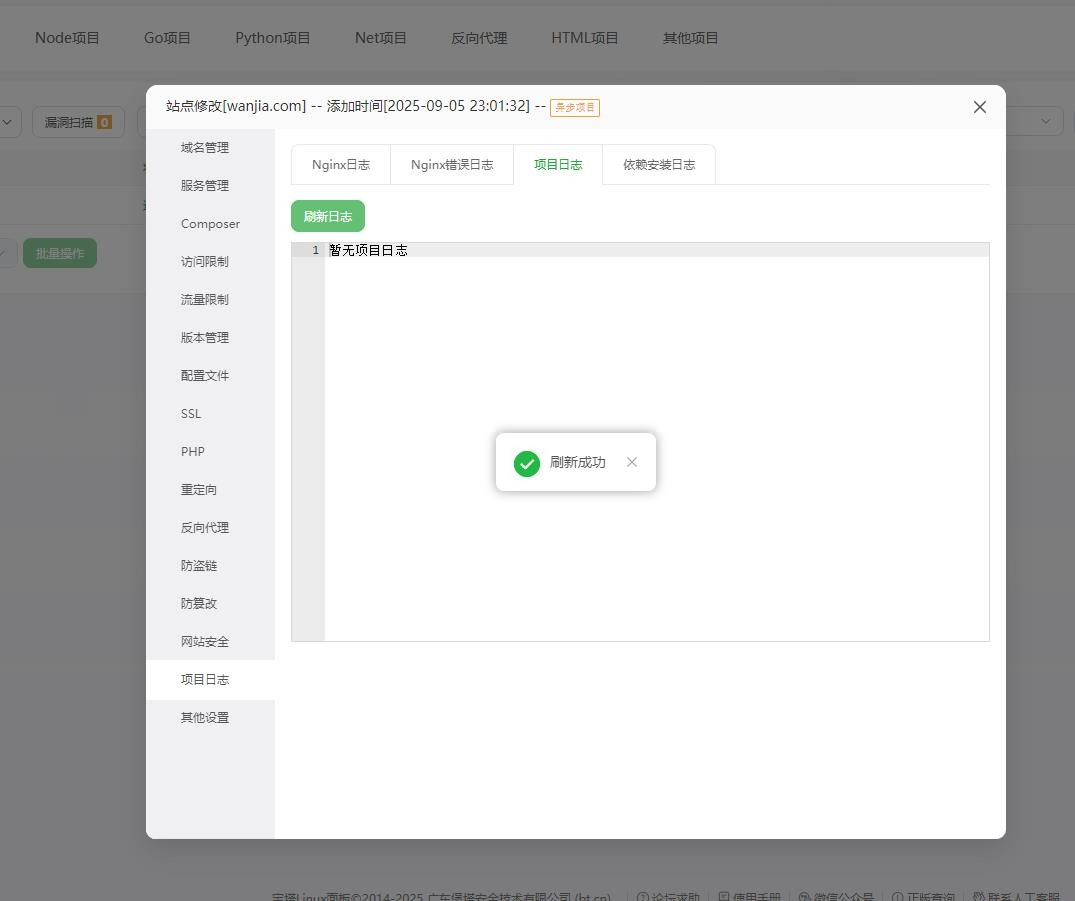Image resolution: width=1075 pixels, height=901 pixels.
Task: Click the 刷新日志 button
Action: (328, 216)
